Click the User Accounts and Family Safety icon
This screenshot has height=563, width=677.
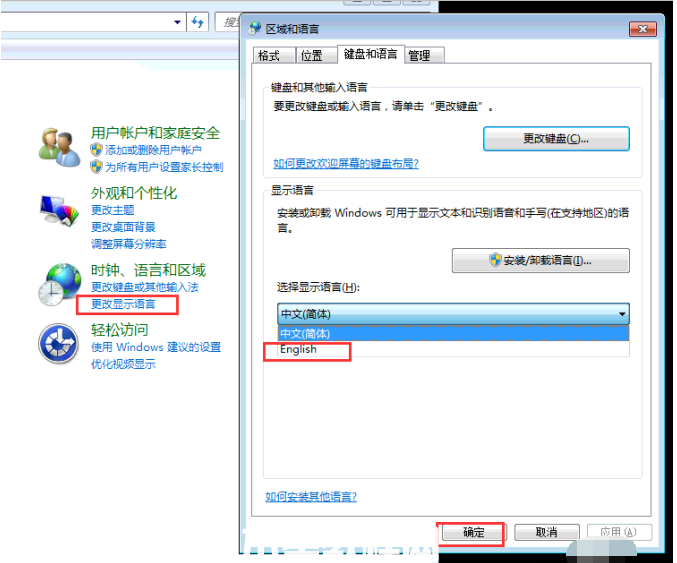point(59,148)
